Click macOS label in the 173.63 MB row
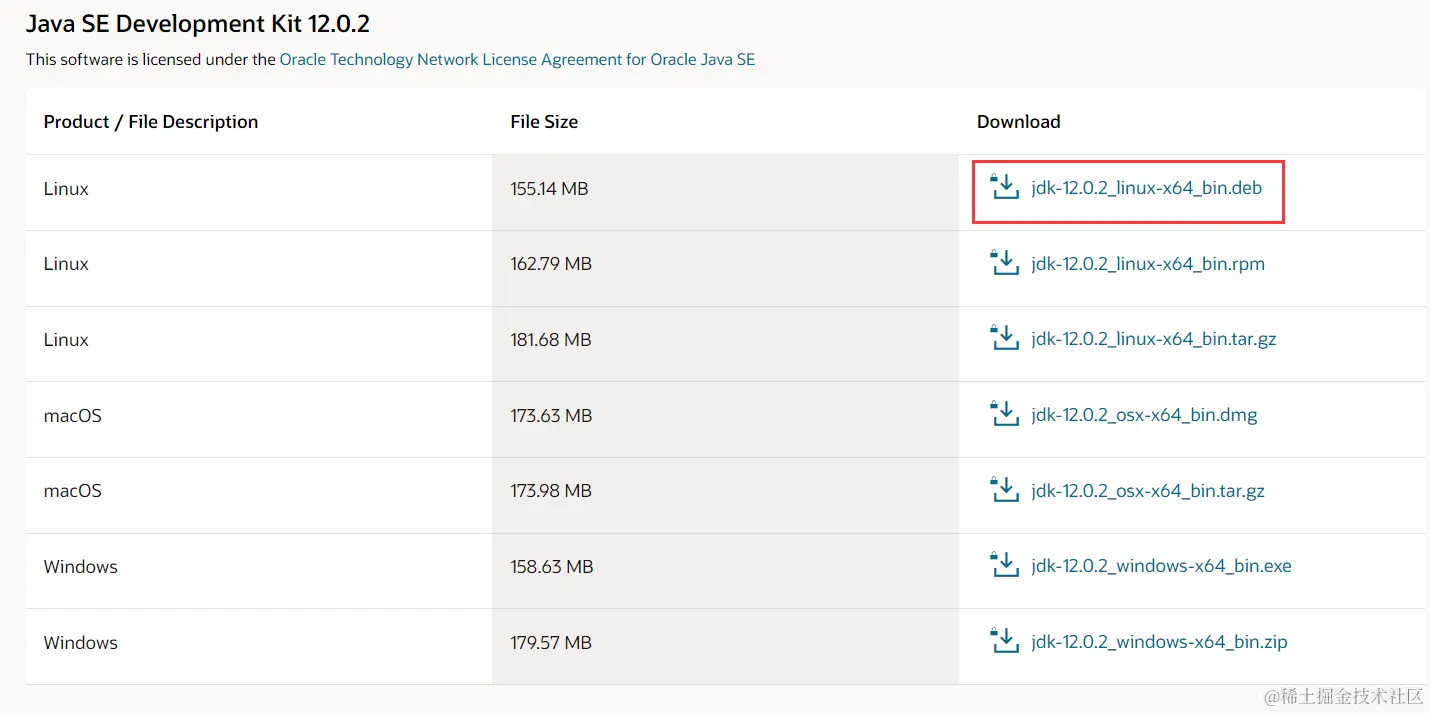 (73, 416)
